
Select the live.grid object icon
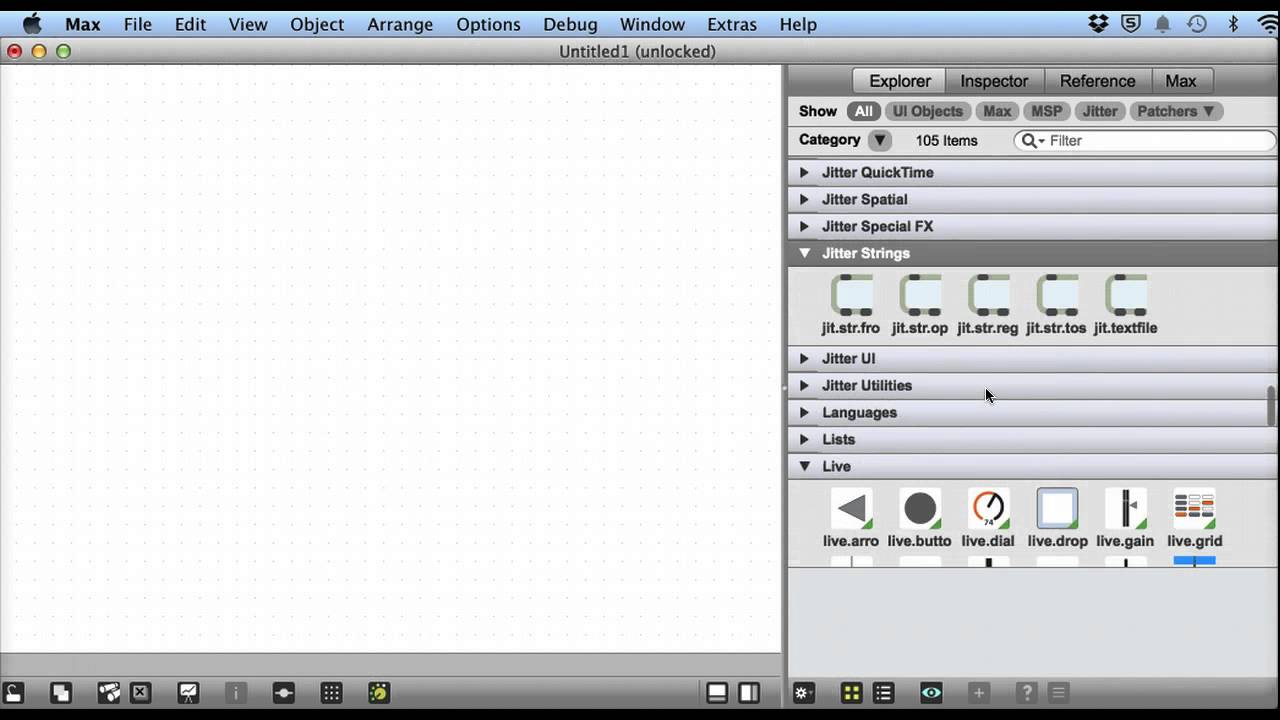[x=1194, y=509]
